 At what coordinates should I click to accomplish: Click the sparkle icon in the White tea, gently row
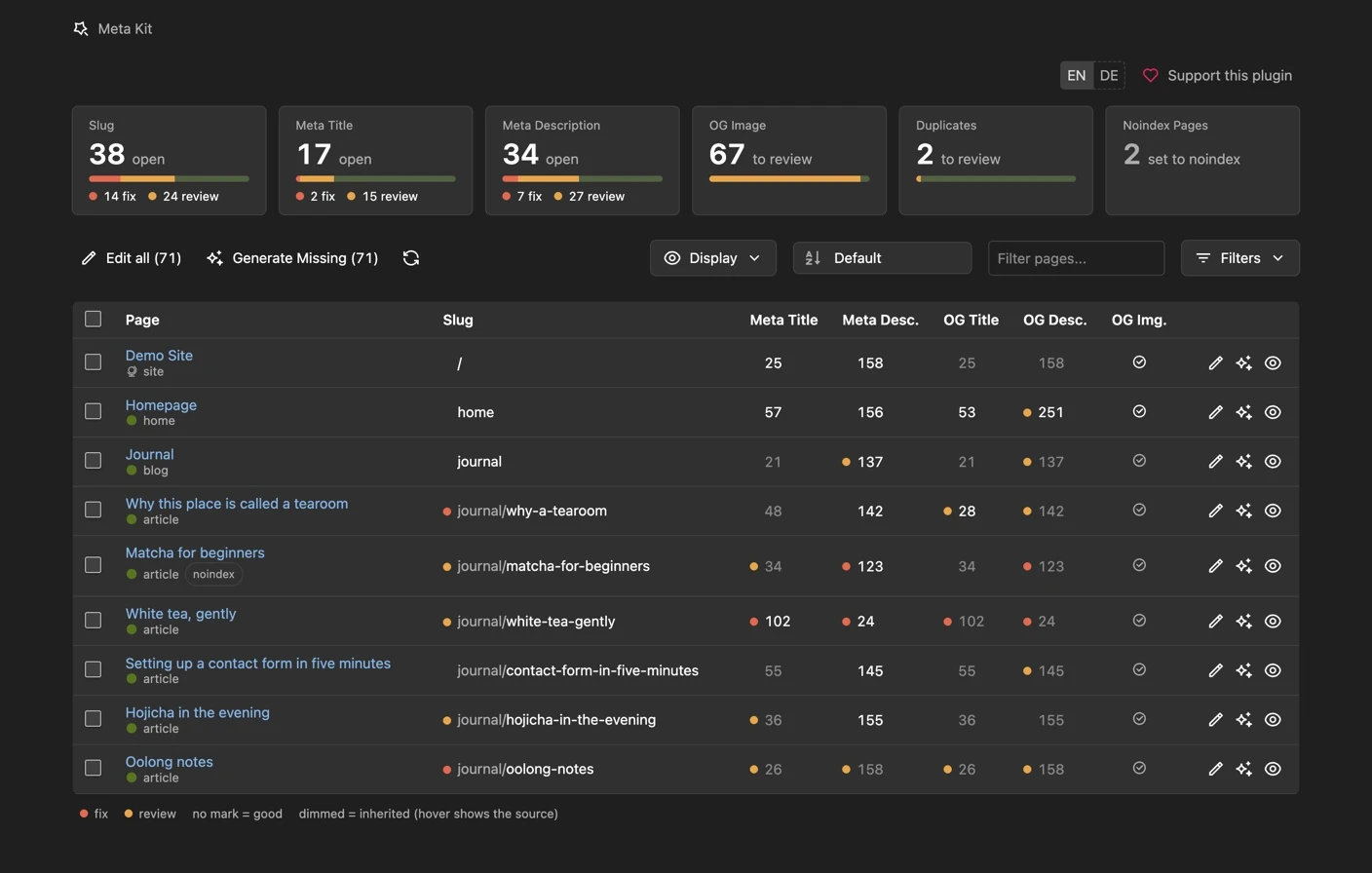[1243, 622]
